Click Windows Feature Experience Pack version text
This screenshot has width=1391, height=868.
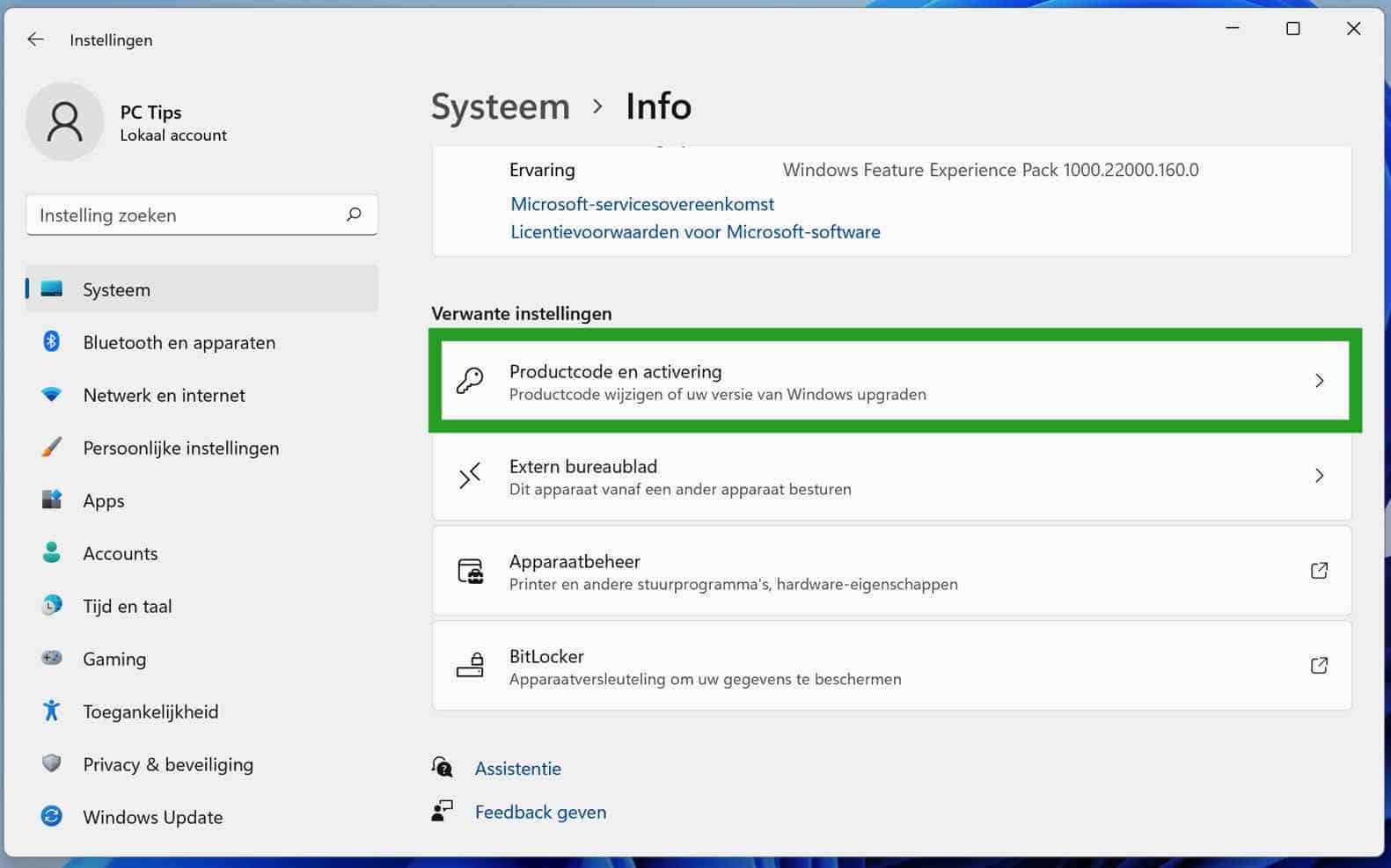pos(991,170)
